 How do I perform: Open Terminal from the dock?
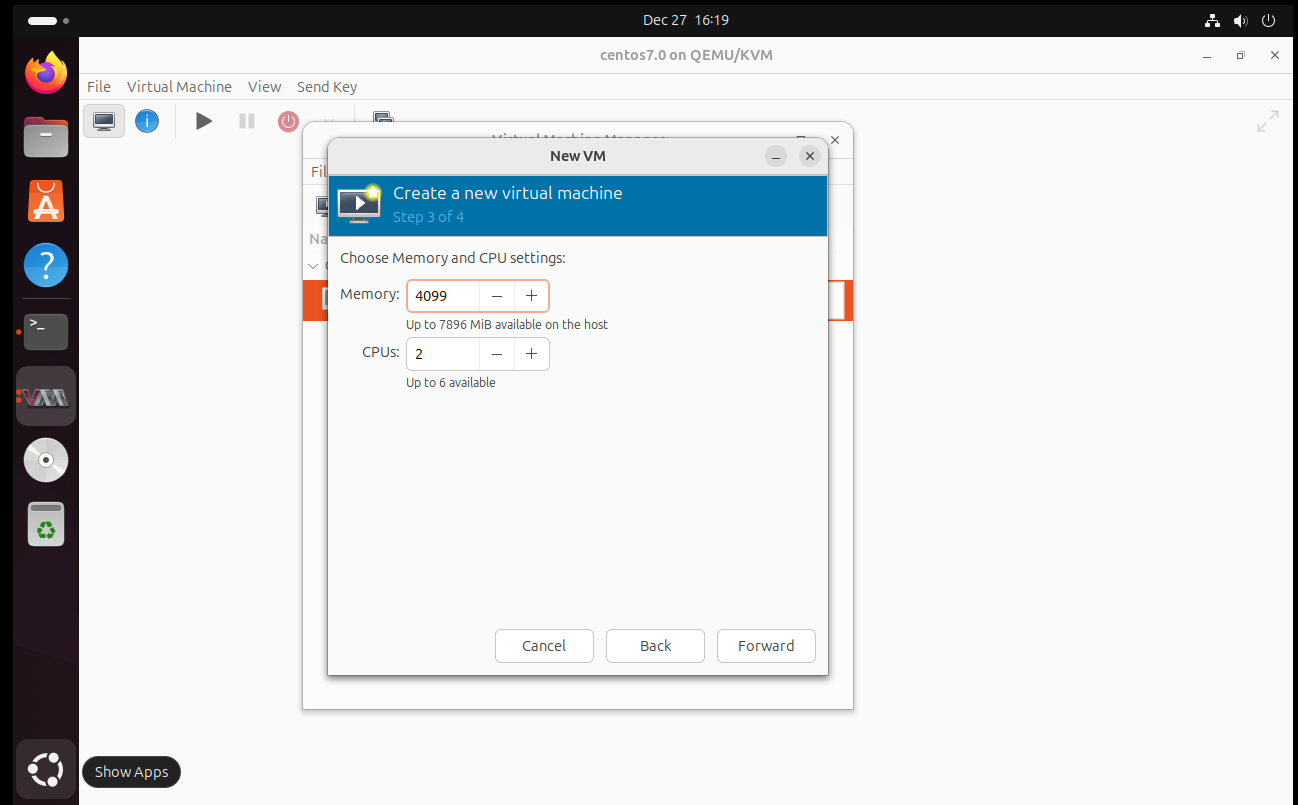coord(46,331)
